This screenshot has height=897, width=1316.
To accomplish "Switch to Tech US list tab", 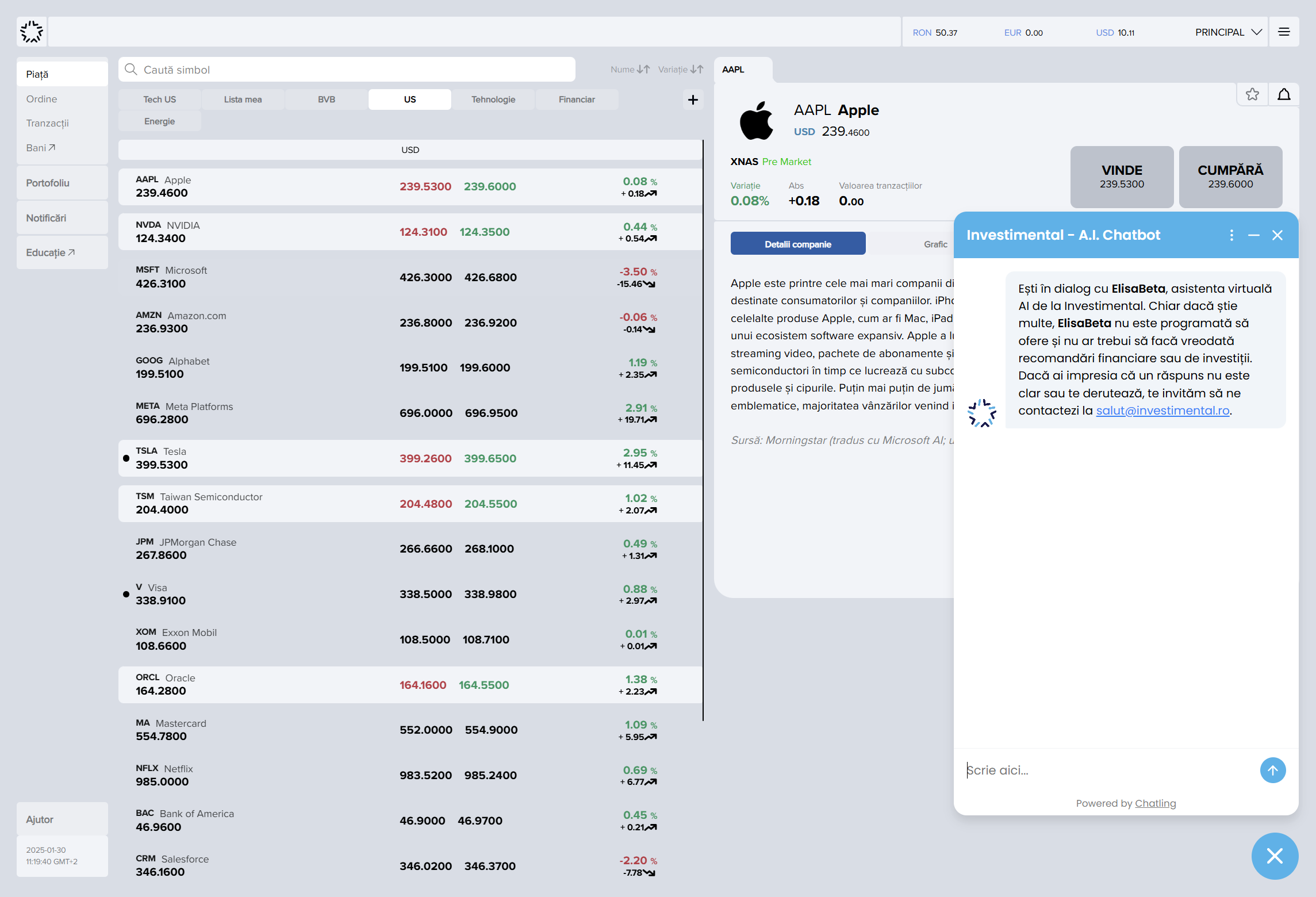I will coord(159,99).
